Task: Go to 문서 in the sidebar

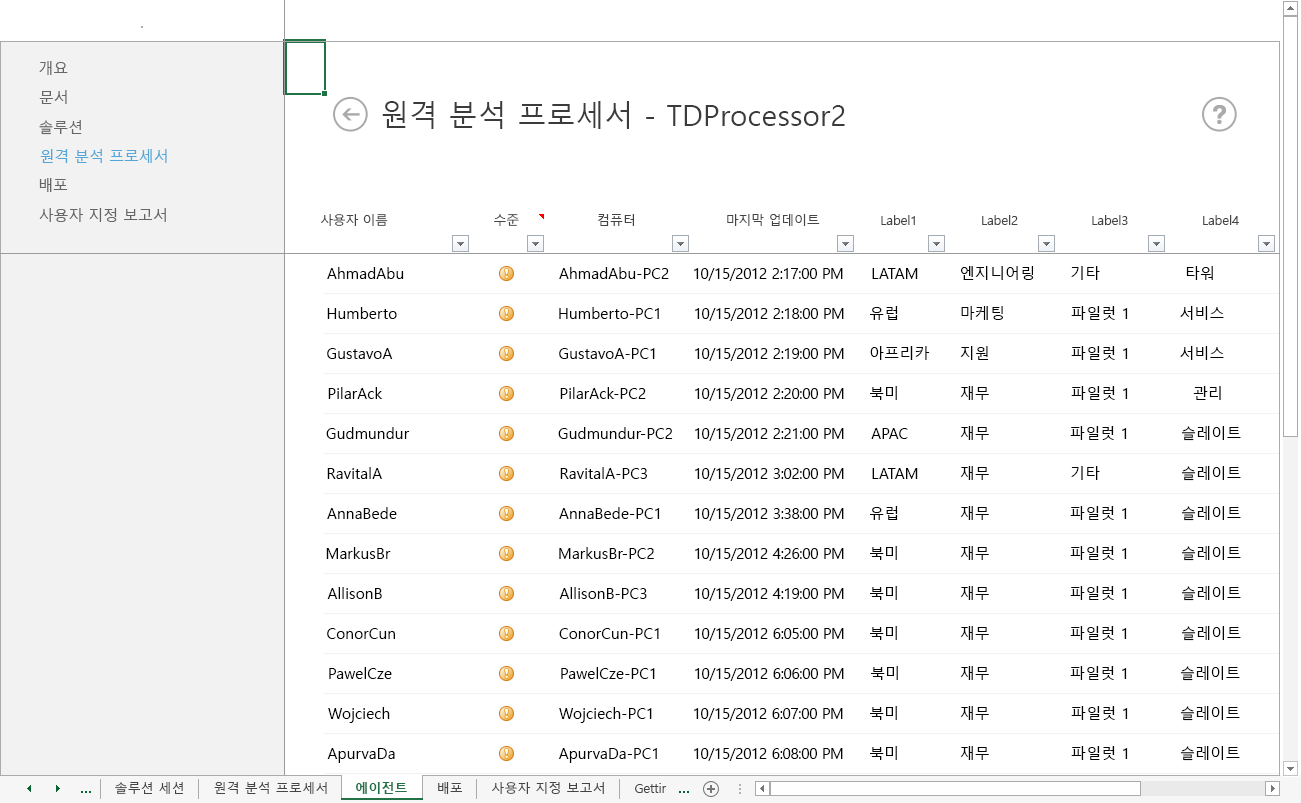Action: point(53,97)
